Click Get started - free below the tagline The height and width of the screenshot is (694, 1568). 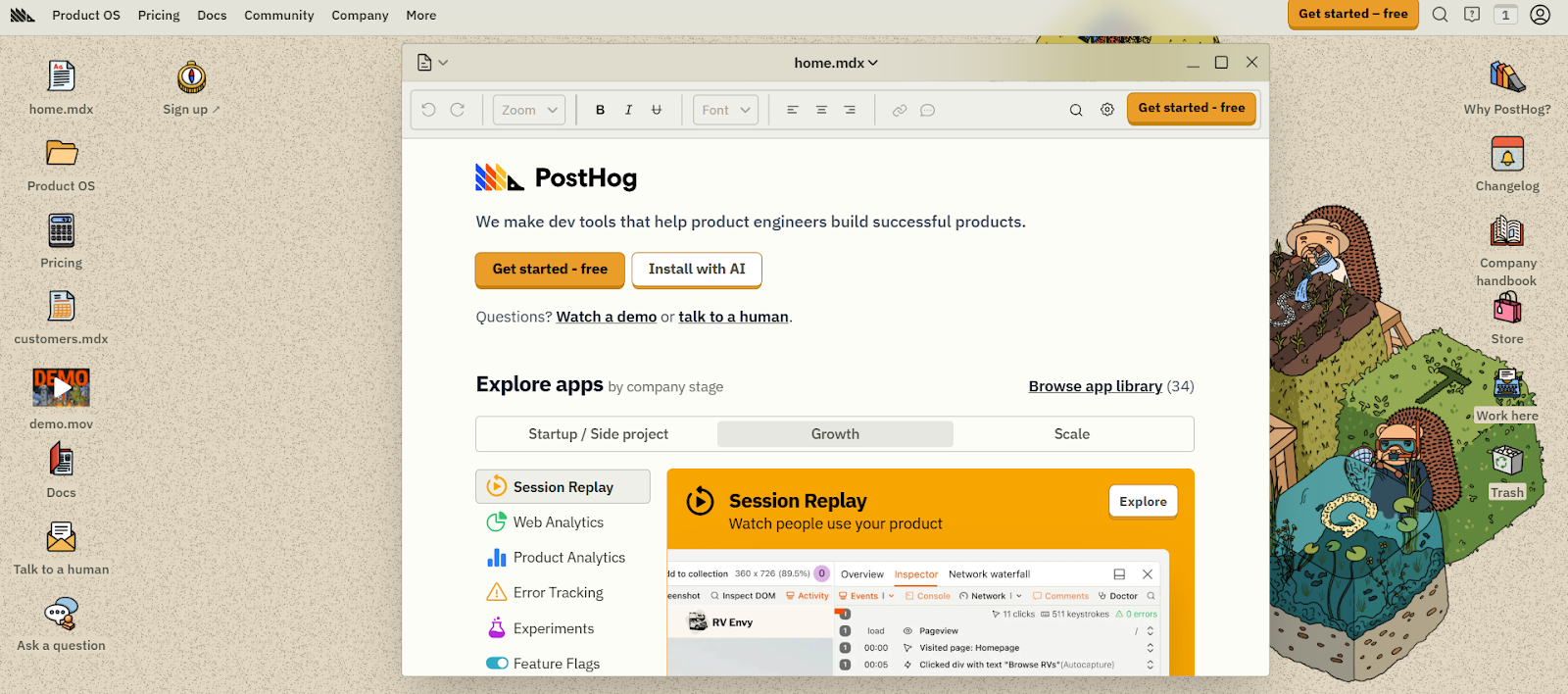coord(550,270)
